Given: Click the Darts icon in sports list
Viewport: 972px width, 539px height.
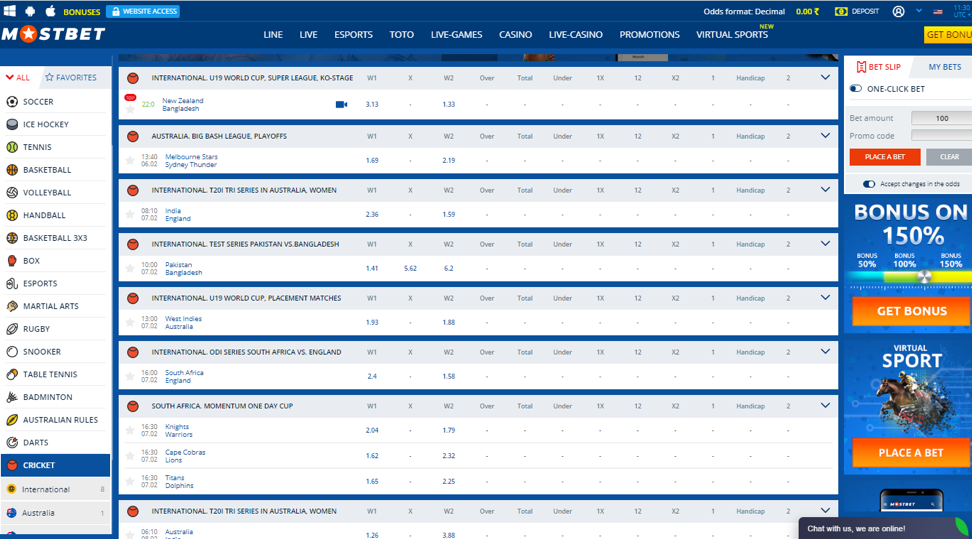Looking at the screenshot, I should 12,443.
